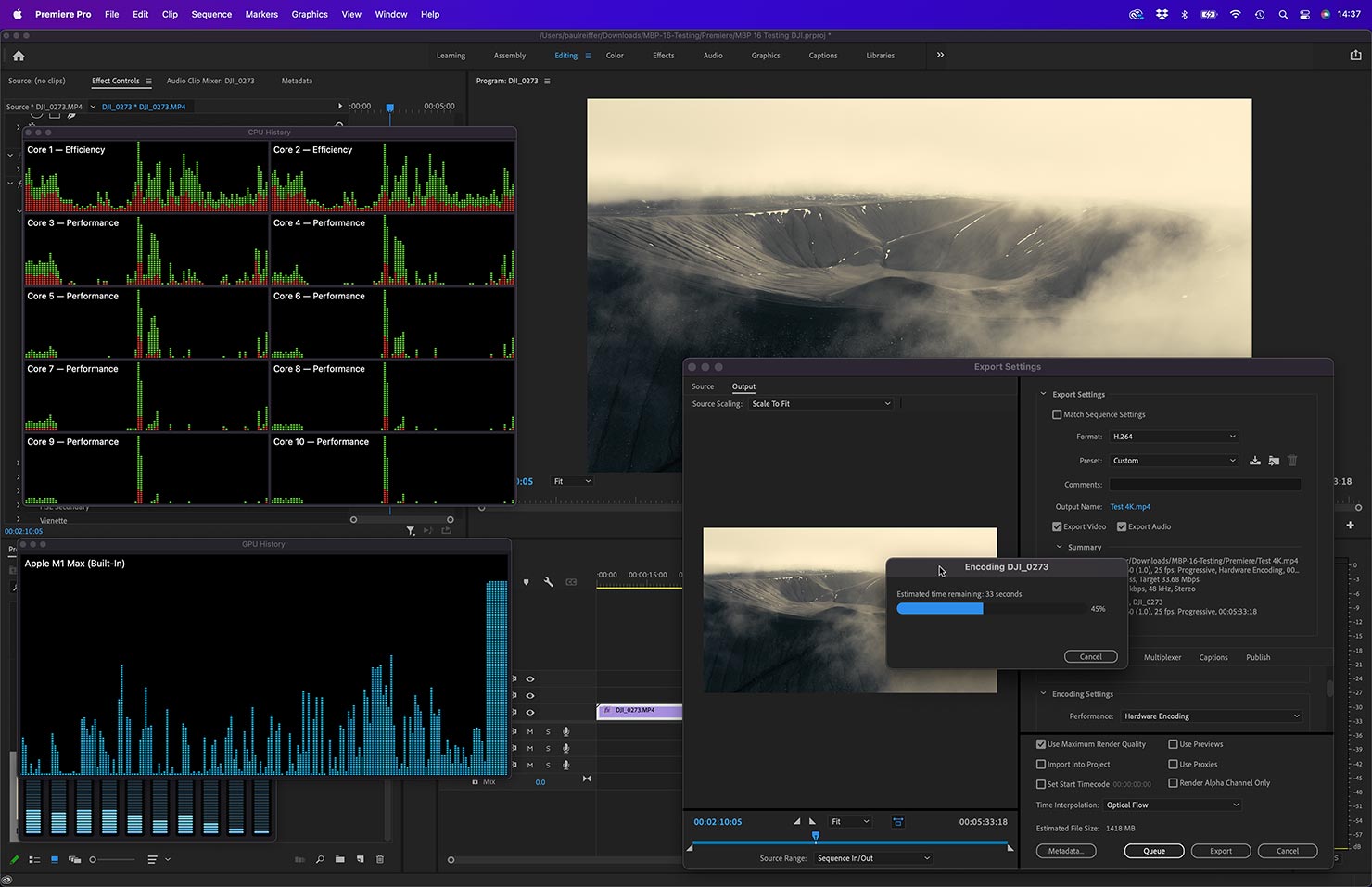Go to the Premiere Pro home screen icon
Viewport: 1372px width, 887px height.
pyautogui.click(x=19, y=56)
